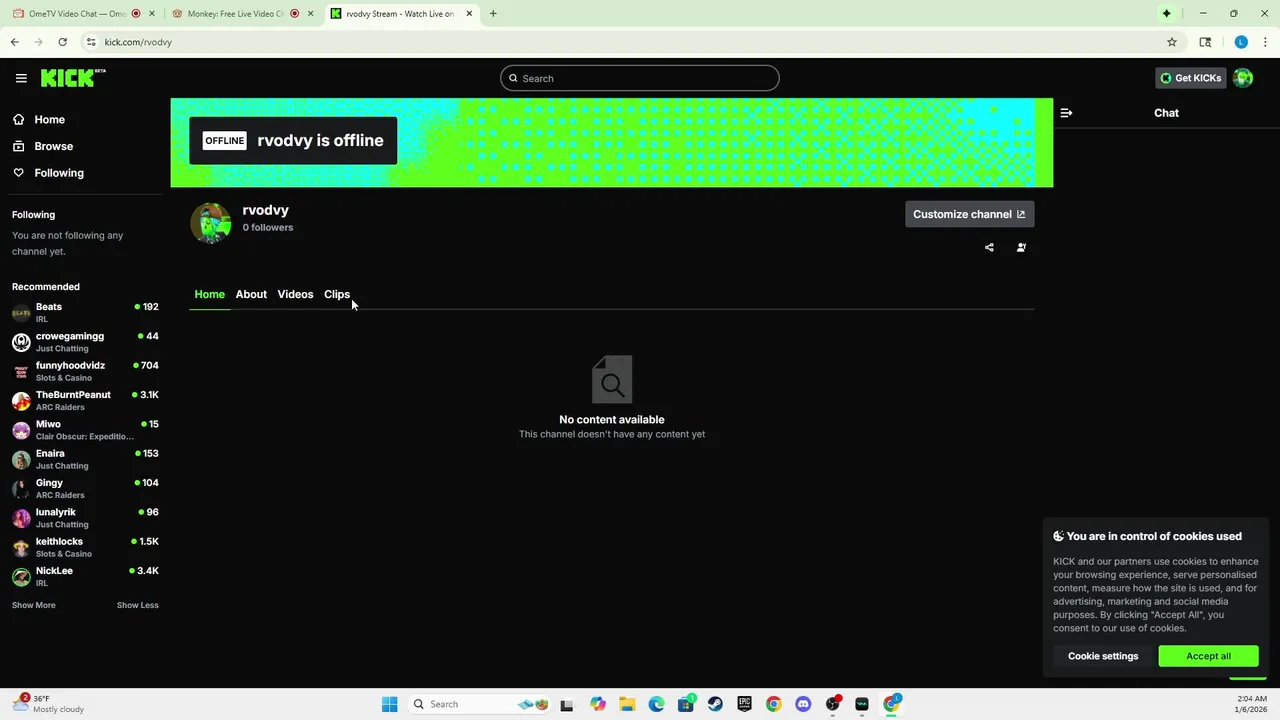Open recommended channel Beats
This screenshot has width=1280, height=720.
(x=85, y=312)
